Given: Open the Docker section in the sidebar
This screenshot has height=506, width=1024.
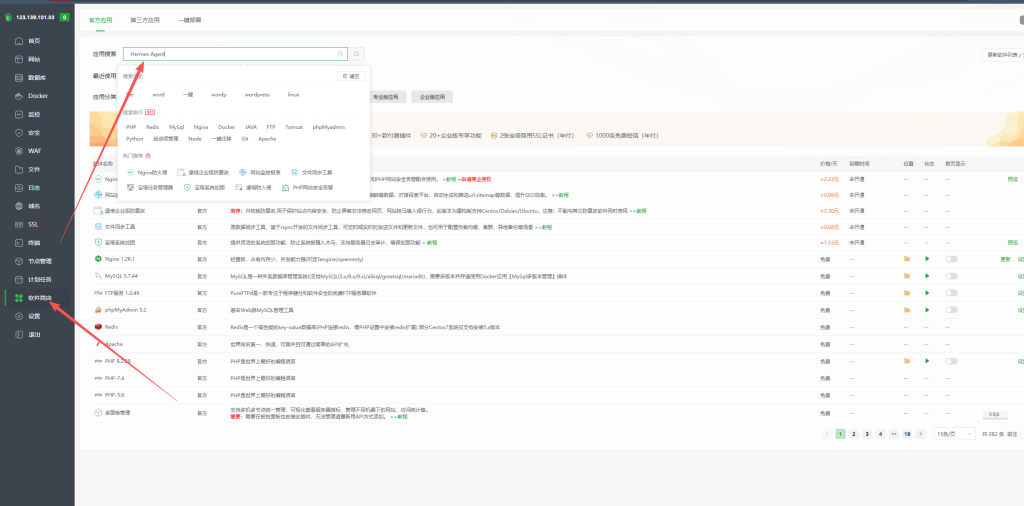Looking at the screenshot, I should coord(37,96).
